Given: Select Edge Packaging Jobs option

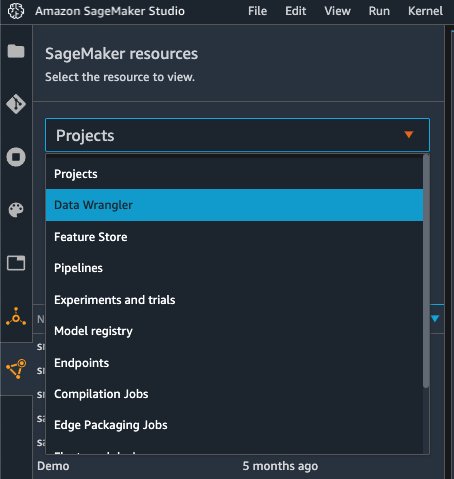Looking at the screenshot, I should point(234,425).
